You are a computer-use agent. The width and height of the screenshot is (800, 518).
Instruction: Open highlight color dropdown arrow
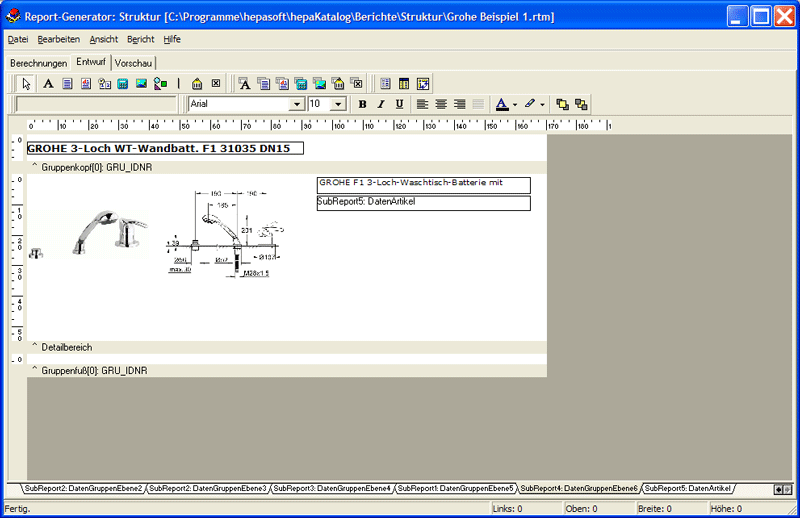click(x=542, y=104)
